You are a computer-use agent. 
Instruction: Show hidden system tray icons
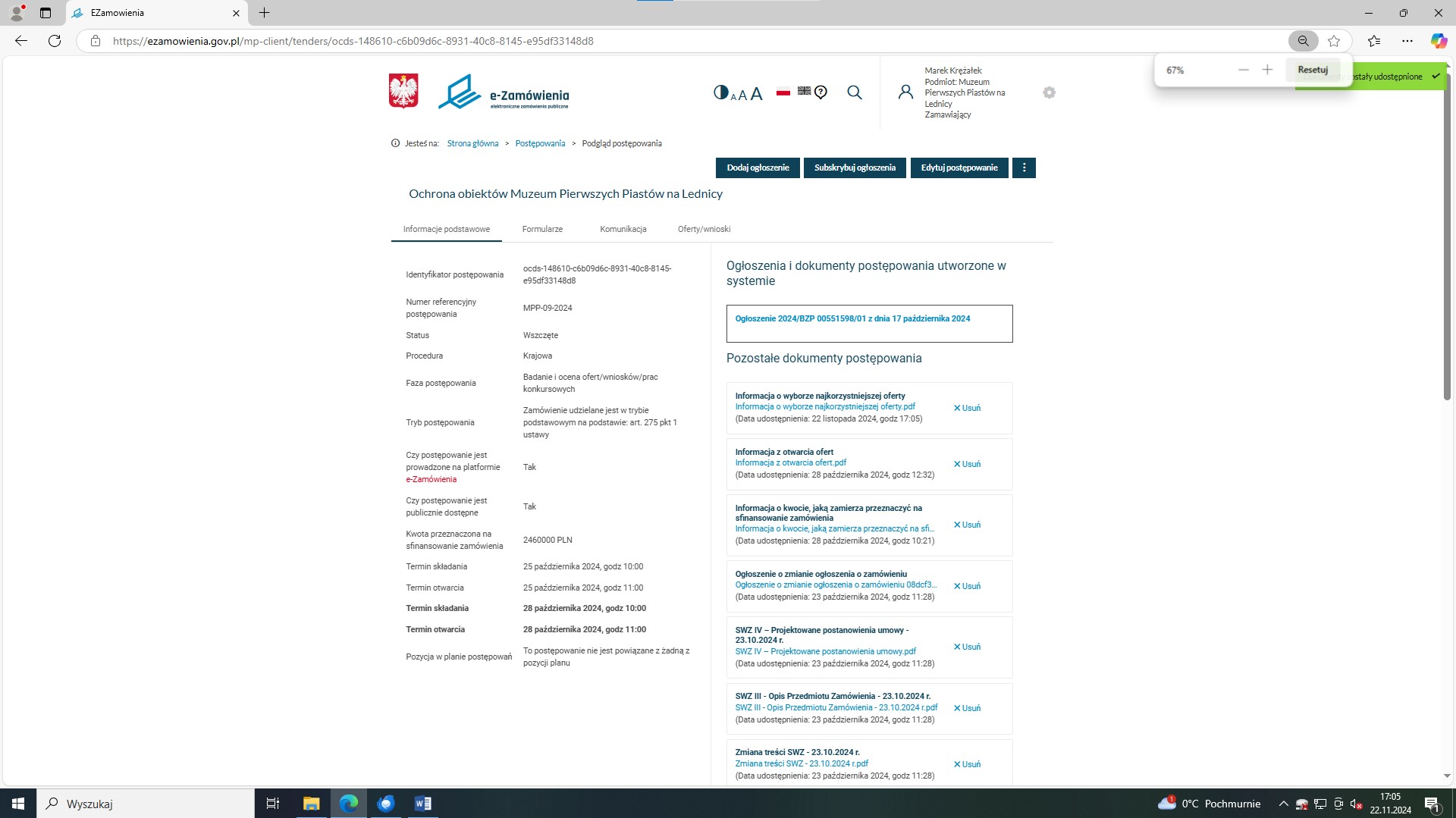click(1283, 804)
